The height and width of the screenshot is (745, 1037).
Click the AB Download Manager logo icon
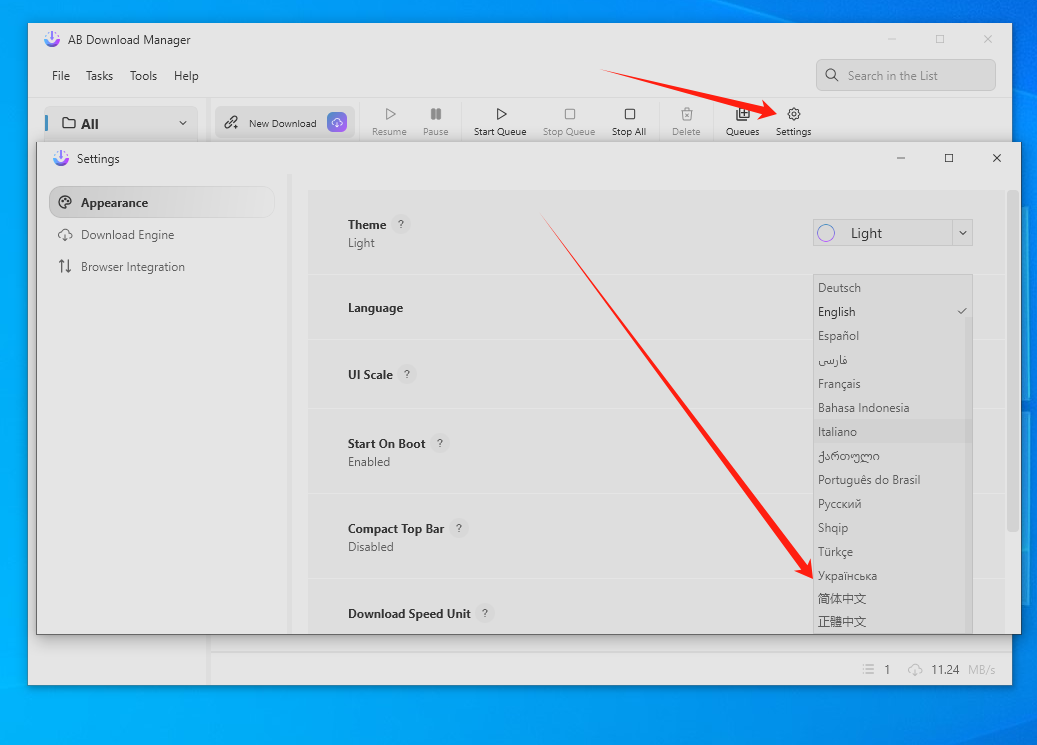tap(52, 39)
